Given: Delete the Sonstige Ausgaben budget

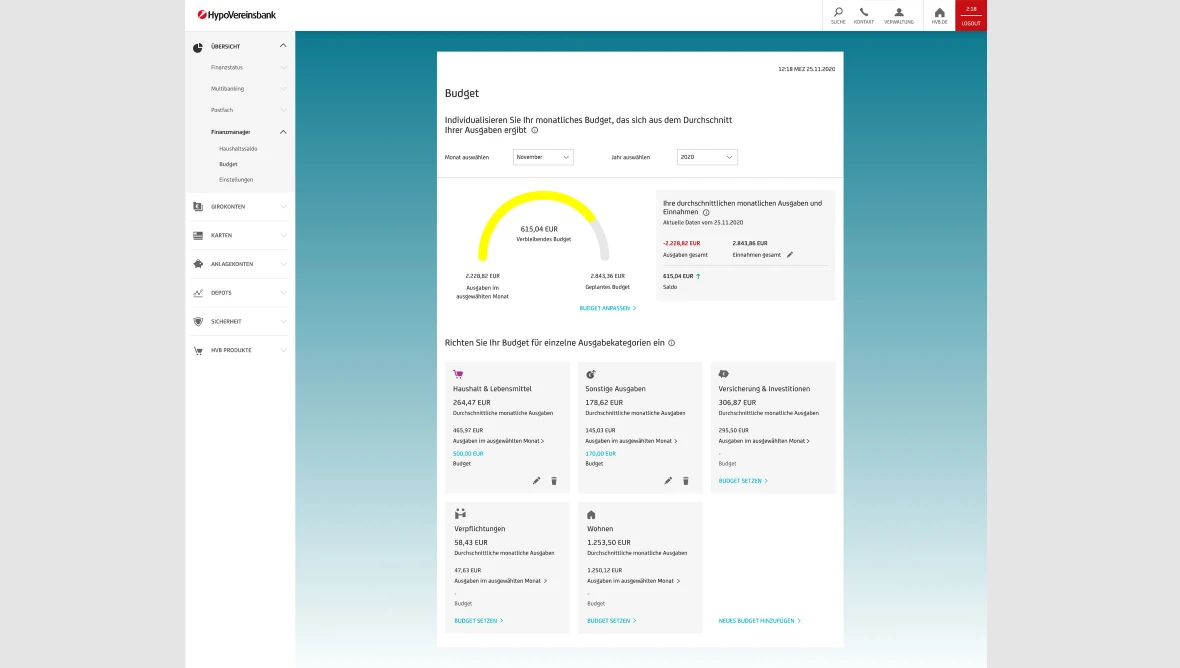Looking at the screenshot, I should tap(686, 481).
